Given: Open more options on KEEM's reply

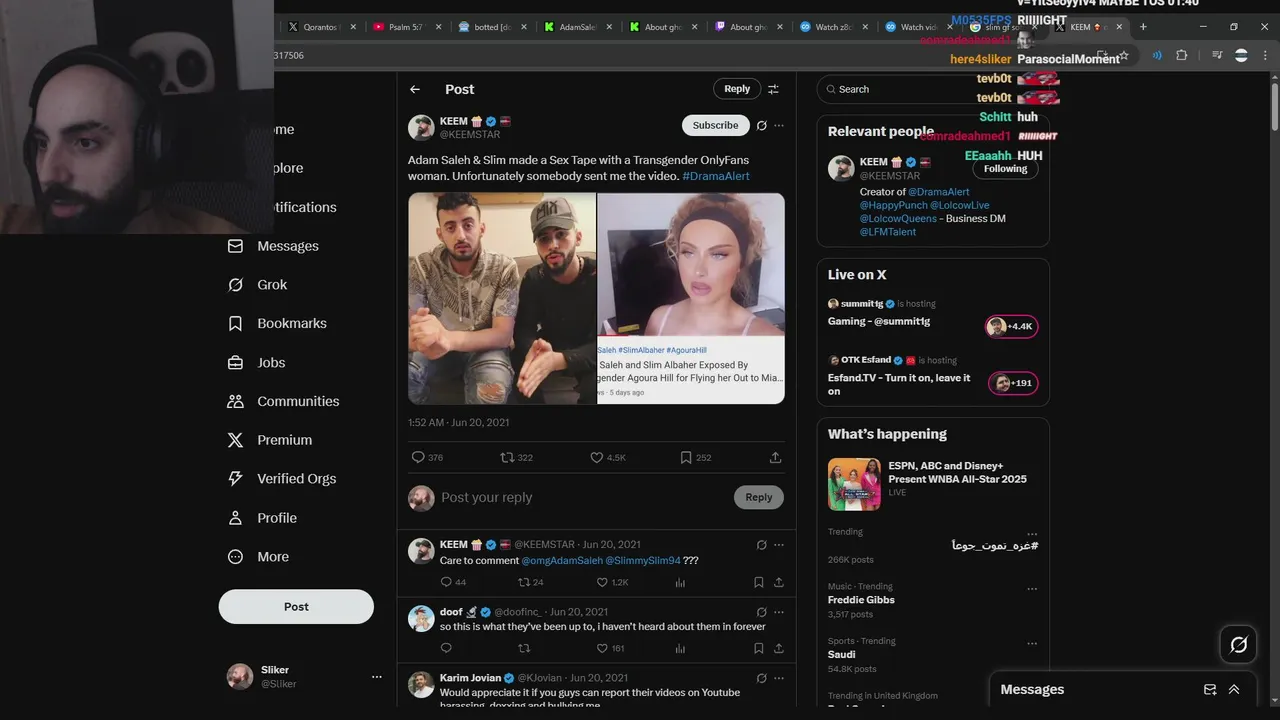Looking at the screenshot, I should [x=779, y=545].
